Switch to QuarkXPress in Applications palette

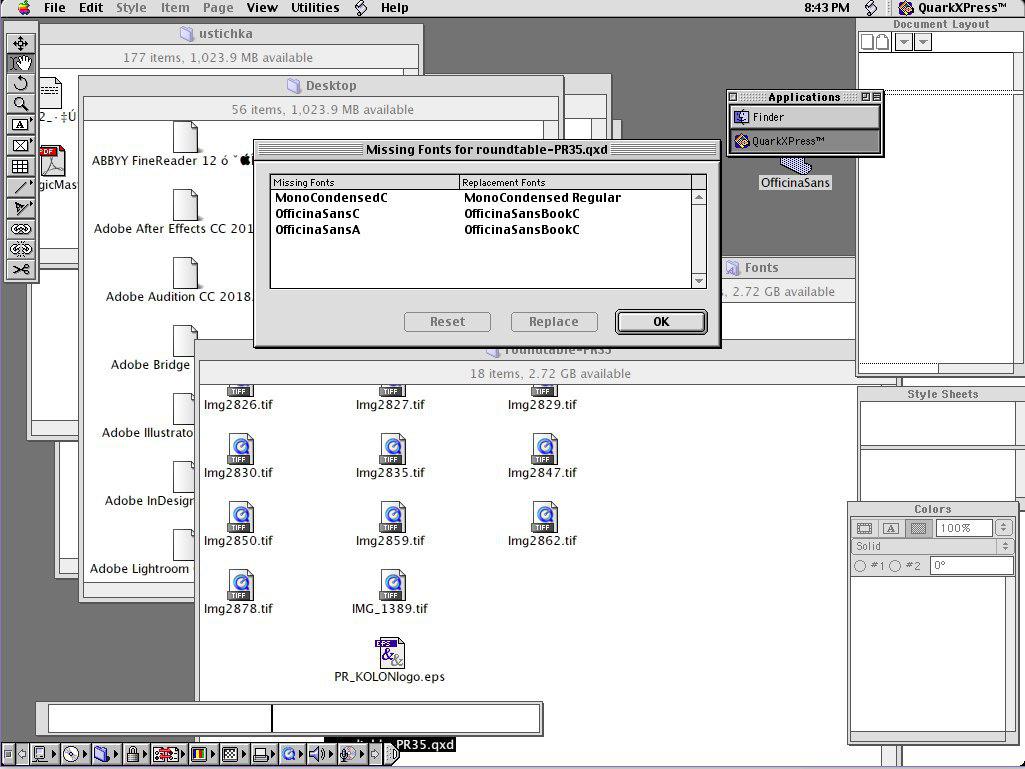pyautogui.click(x=805, y=141)
